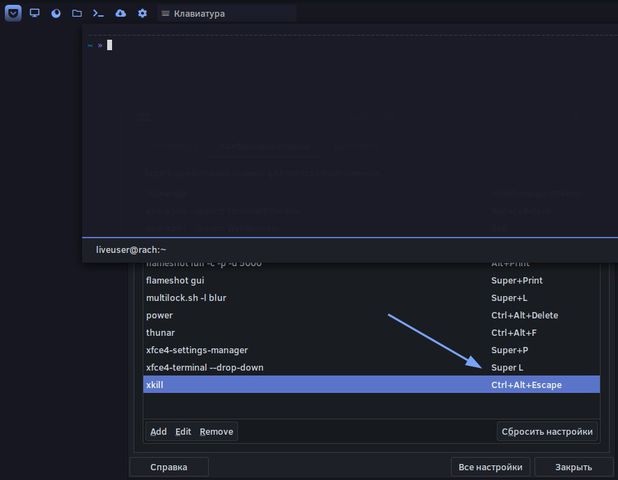Image resolution: width=618 pixels, height=480 pixels.
Task: Open the file manager folder icon
Action: coord(77,13)
